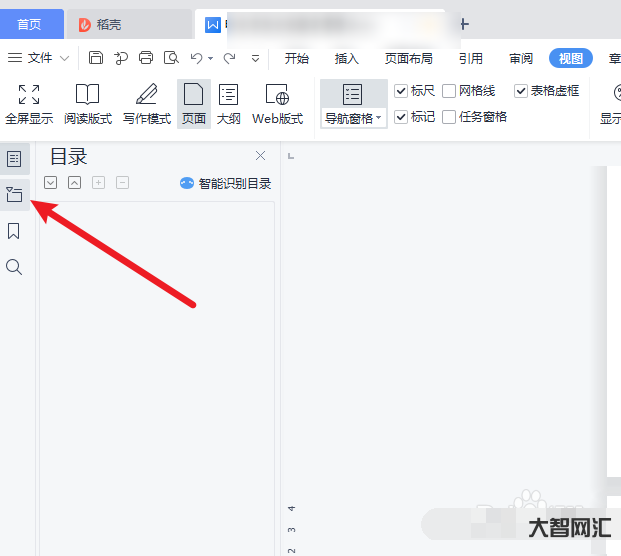Switch to the 页面布局 tab
The width and height of the screenshot is (621, 556).
point(408,58)
